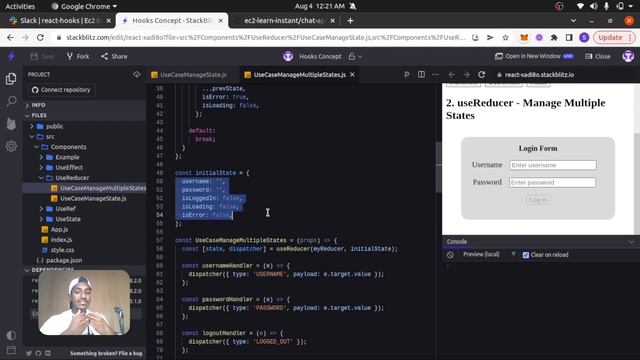Open the project files explorer sidebar icon
The image size is (640, 360).
(11, 79)
